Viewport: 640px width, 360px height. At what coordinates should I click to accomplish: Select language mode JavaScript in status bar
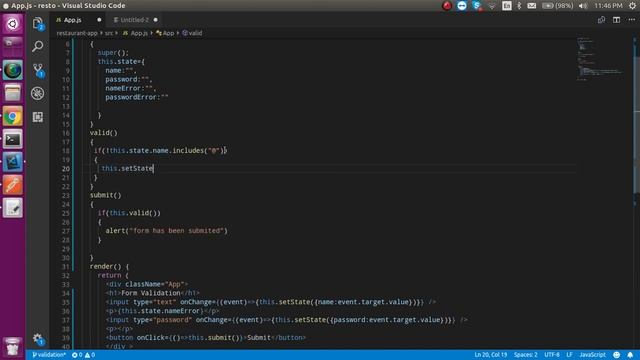(x=592, y=355)
